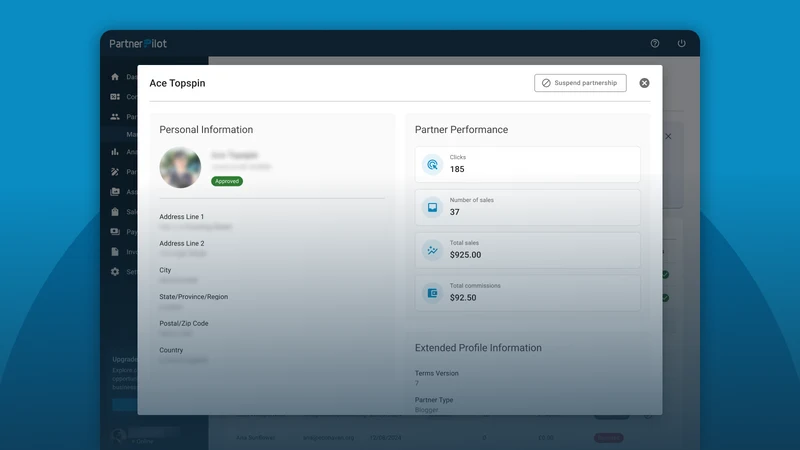Open the Dashboard home icon in sidebar
Screen dimensions: 800x450
(115, 77)
